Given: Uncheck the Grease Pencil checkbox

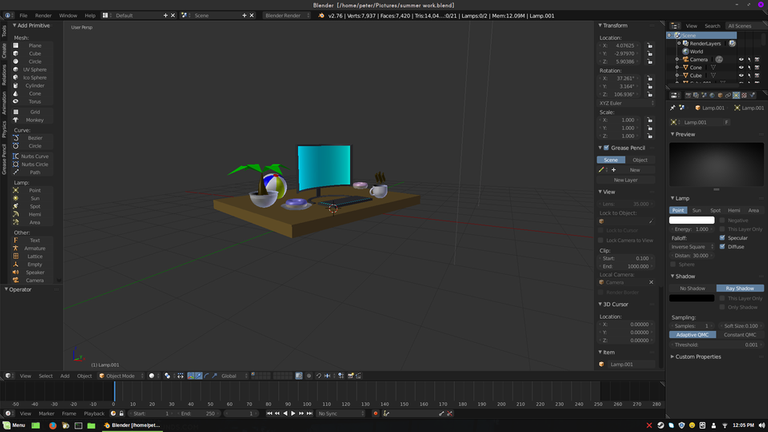Looking at the screenshot, I should (x=604, y=148).
